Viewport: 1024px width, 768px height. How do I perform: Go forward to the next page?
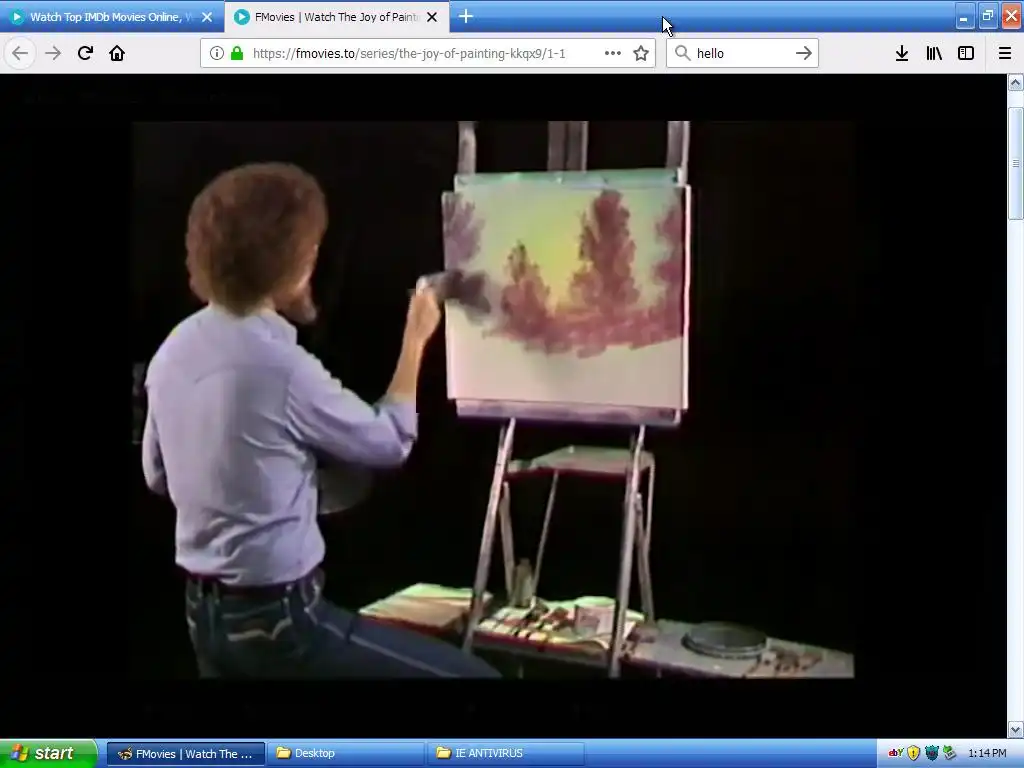[x=53, y=53]
